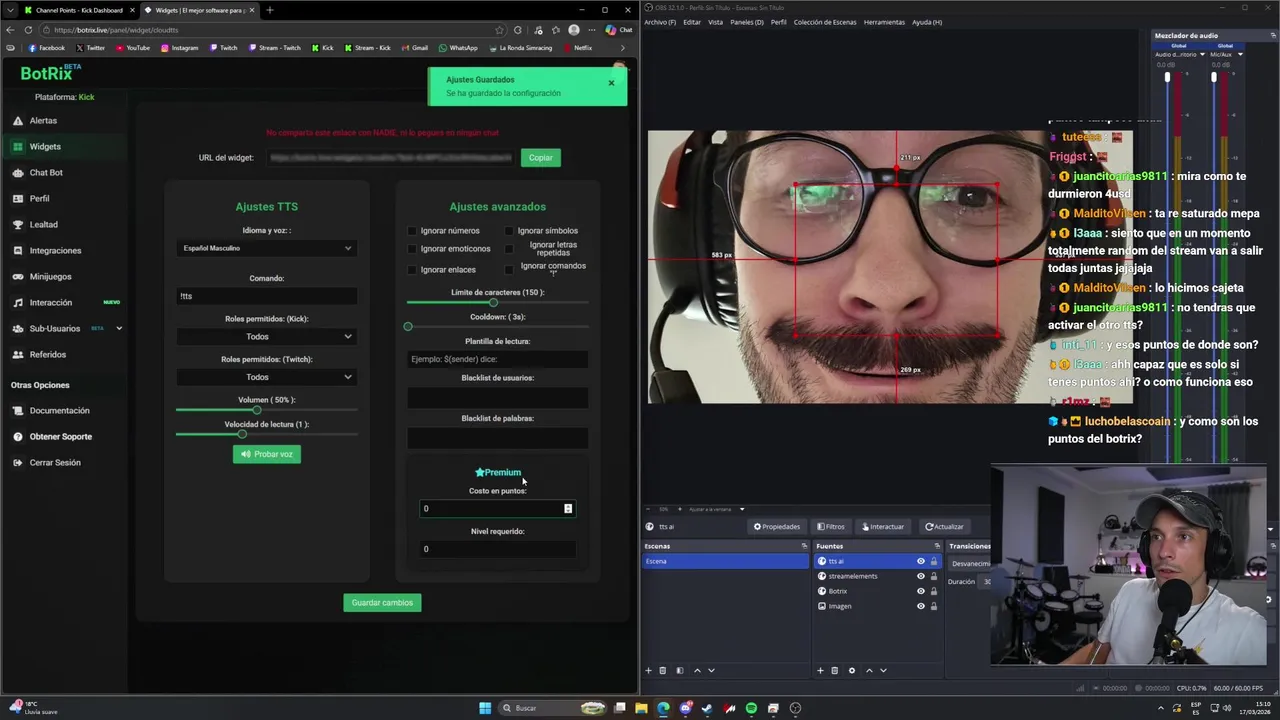Click Probar voz button
The image size is (1280, 720).
pyautogui.click(x=266, y=454)
